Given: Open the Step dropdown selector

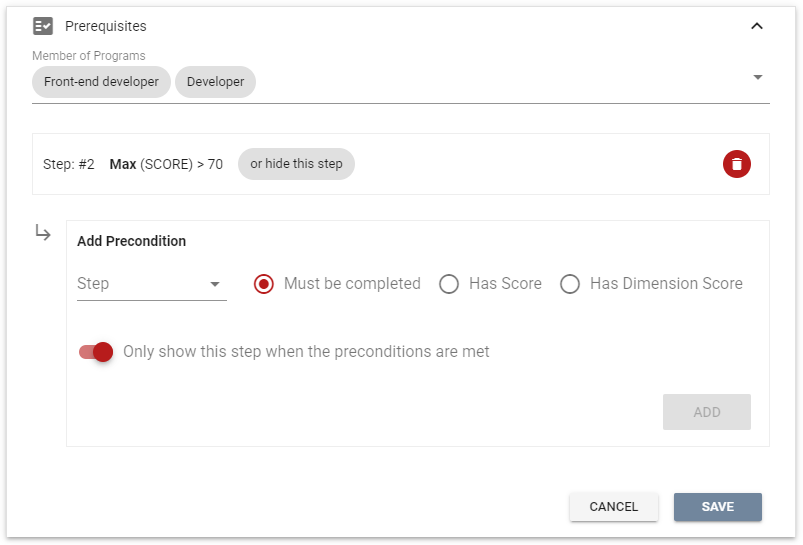Looking at the screenshot, I should tap(151, 284).
